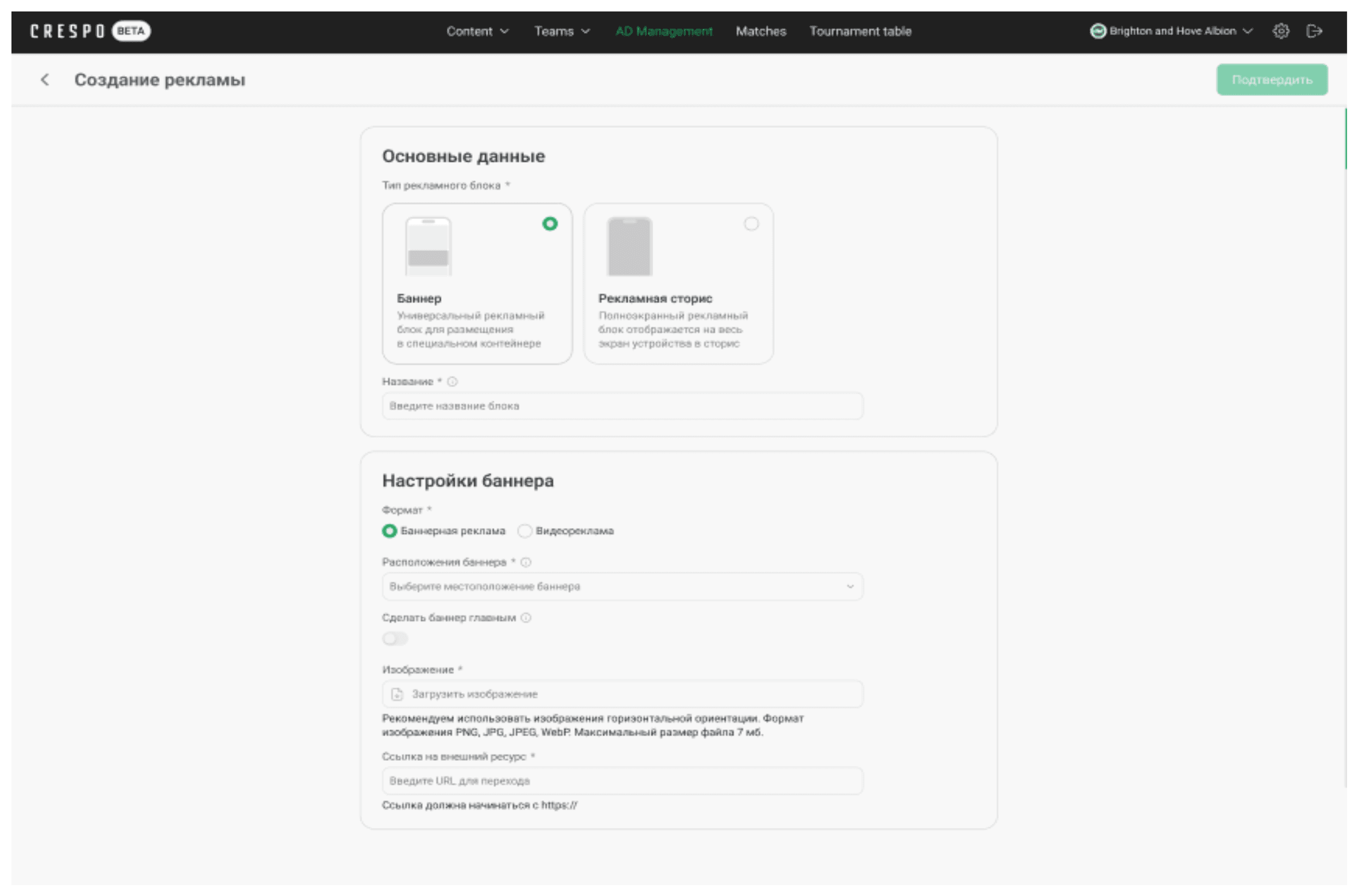The height and width of the screenshot is (896, 1358).
Task: Go to Tournament table page
Action: (859, 31)
